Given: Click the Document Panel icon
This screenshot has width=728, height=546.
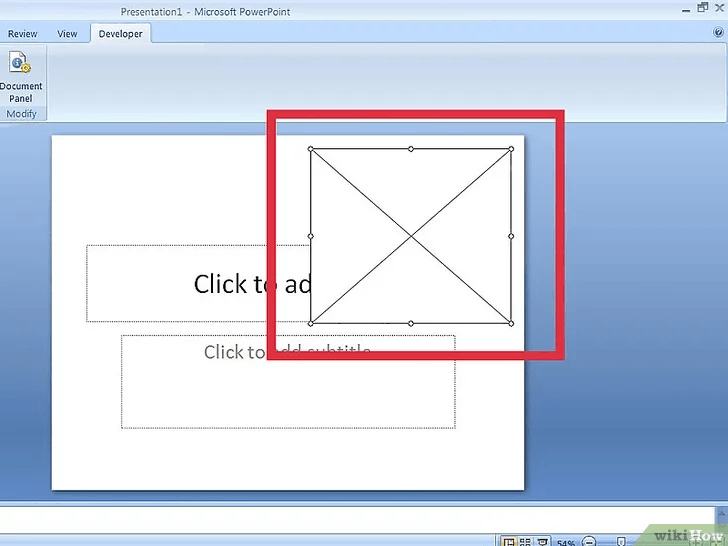Looking at the screenshot, I should (x=20, y=65).
